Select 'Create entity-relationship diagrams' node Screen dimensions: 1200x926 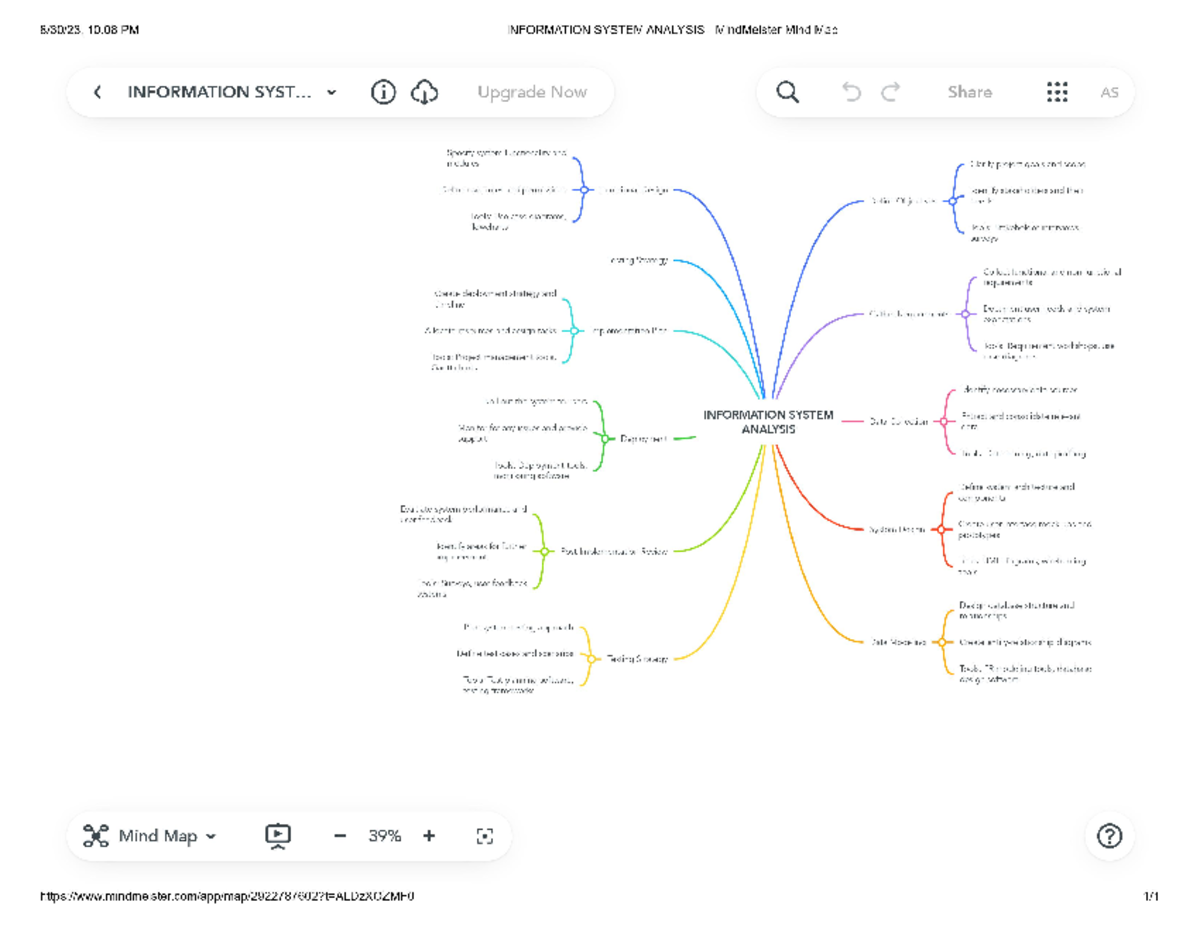tap(1024, 642)
